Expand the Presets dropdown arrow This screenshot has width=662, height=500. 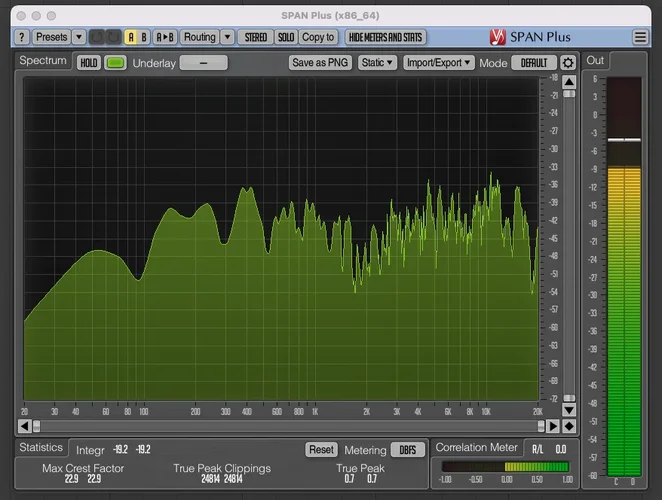77,37
